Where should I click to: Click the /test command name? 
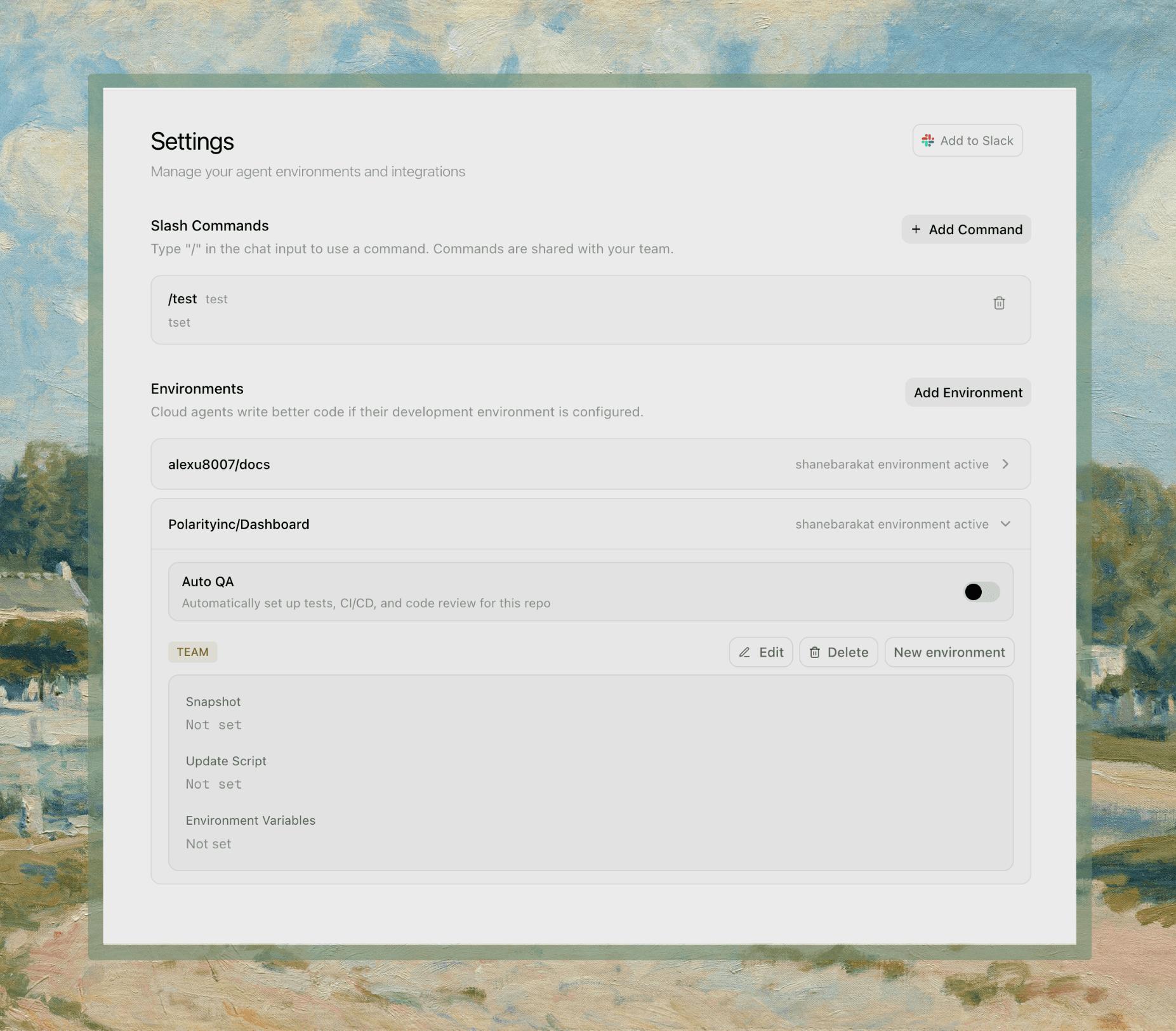pos(182,299)
